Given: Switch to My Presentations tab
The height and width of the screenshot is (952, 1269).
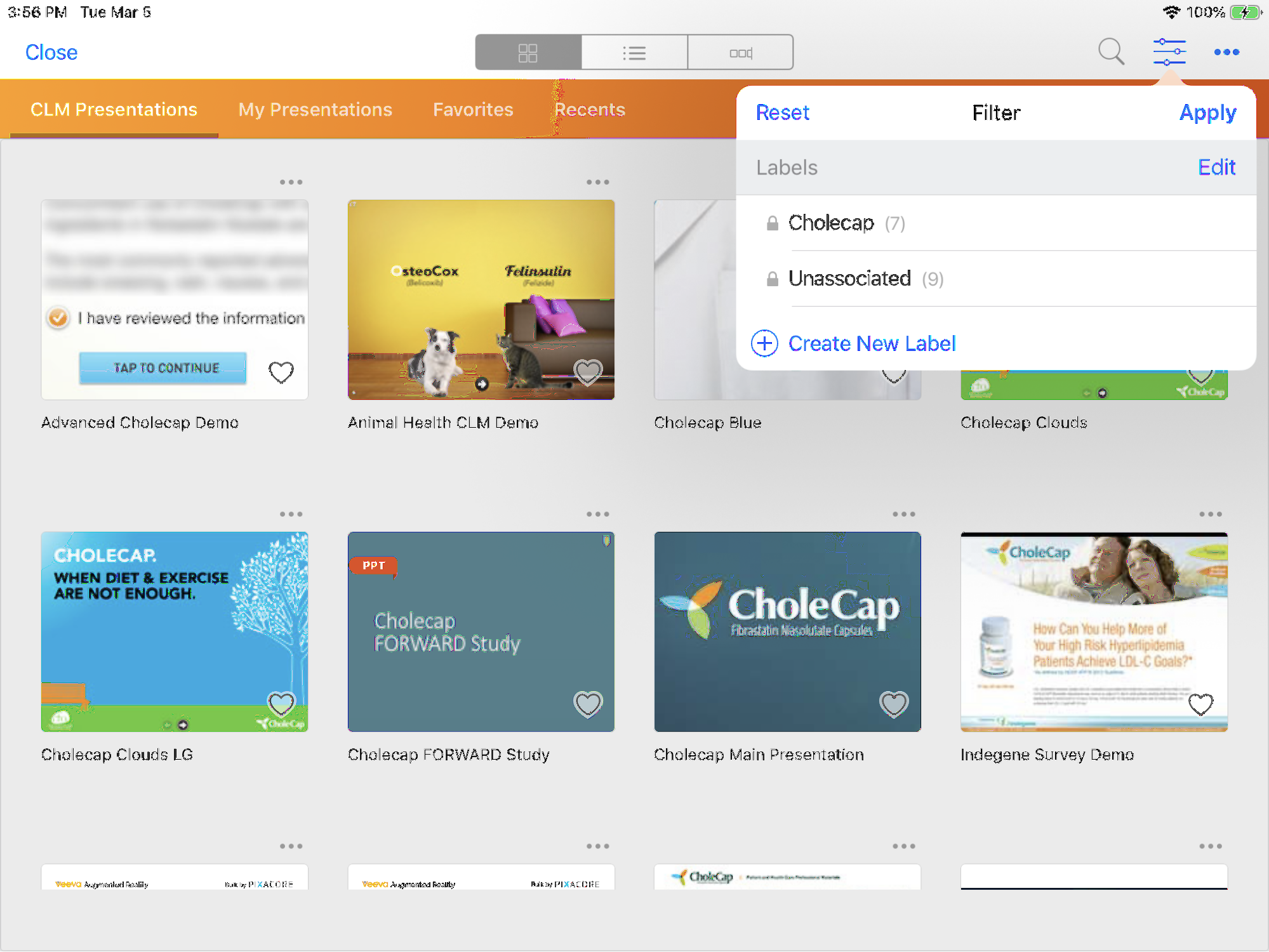Looking at the screenshot, I should click(x=315, y=109).
